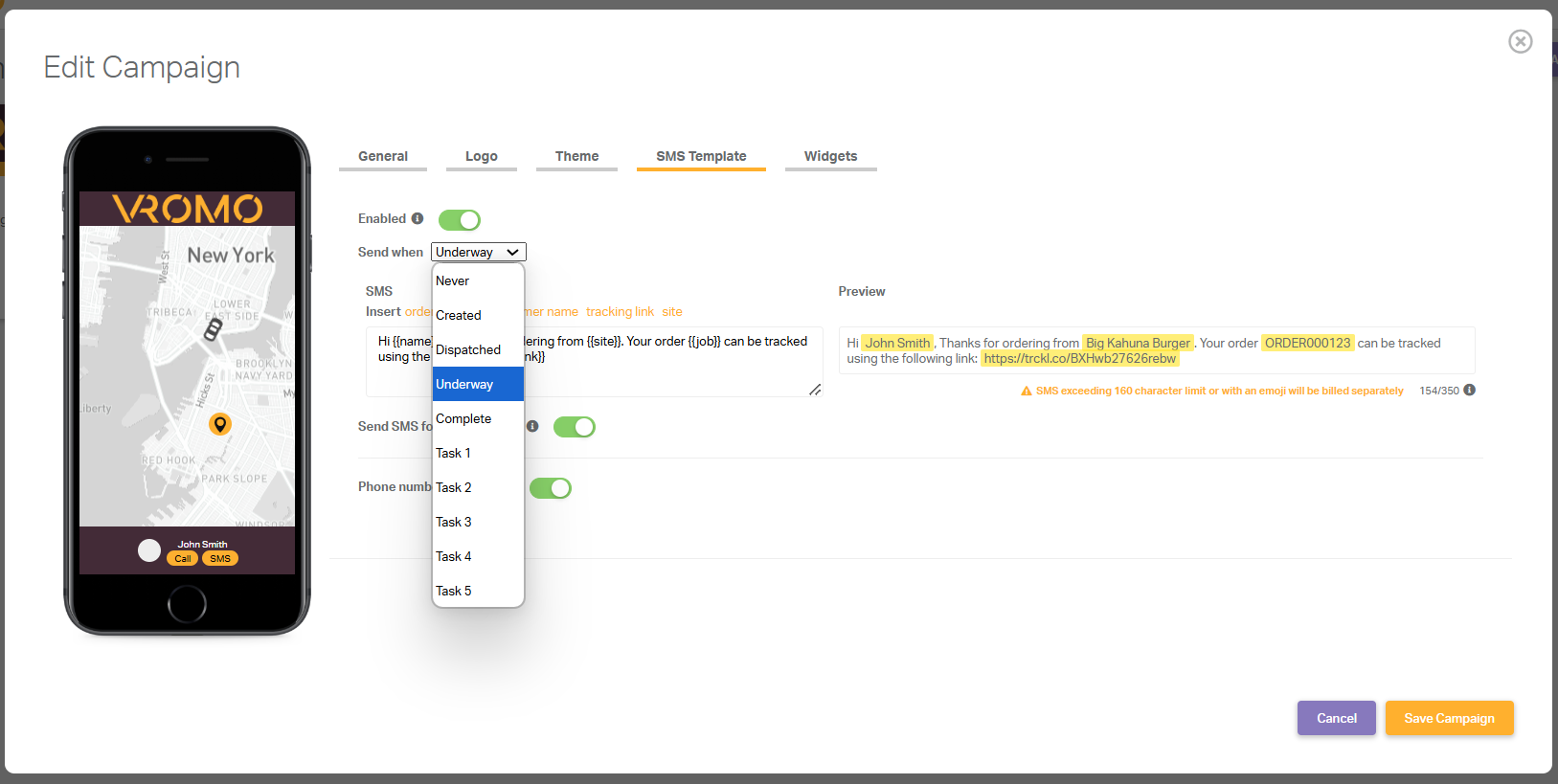The image size is (1558, 784).
Task: Toggle the Send SMS for switch
Action: click(x=575, y=427)
